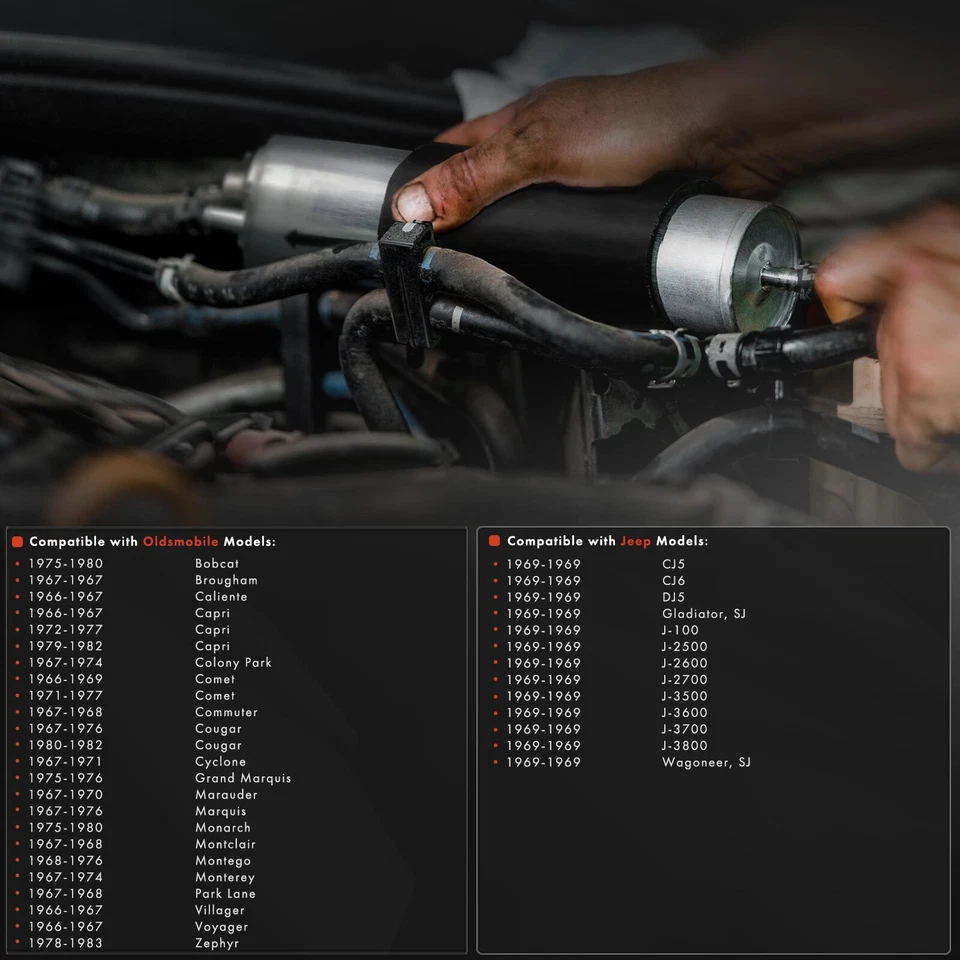Screen dimensions: 960x960
Task: Select the Jeep 'DJ5' model text
Action: click(673, 597)
